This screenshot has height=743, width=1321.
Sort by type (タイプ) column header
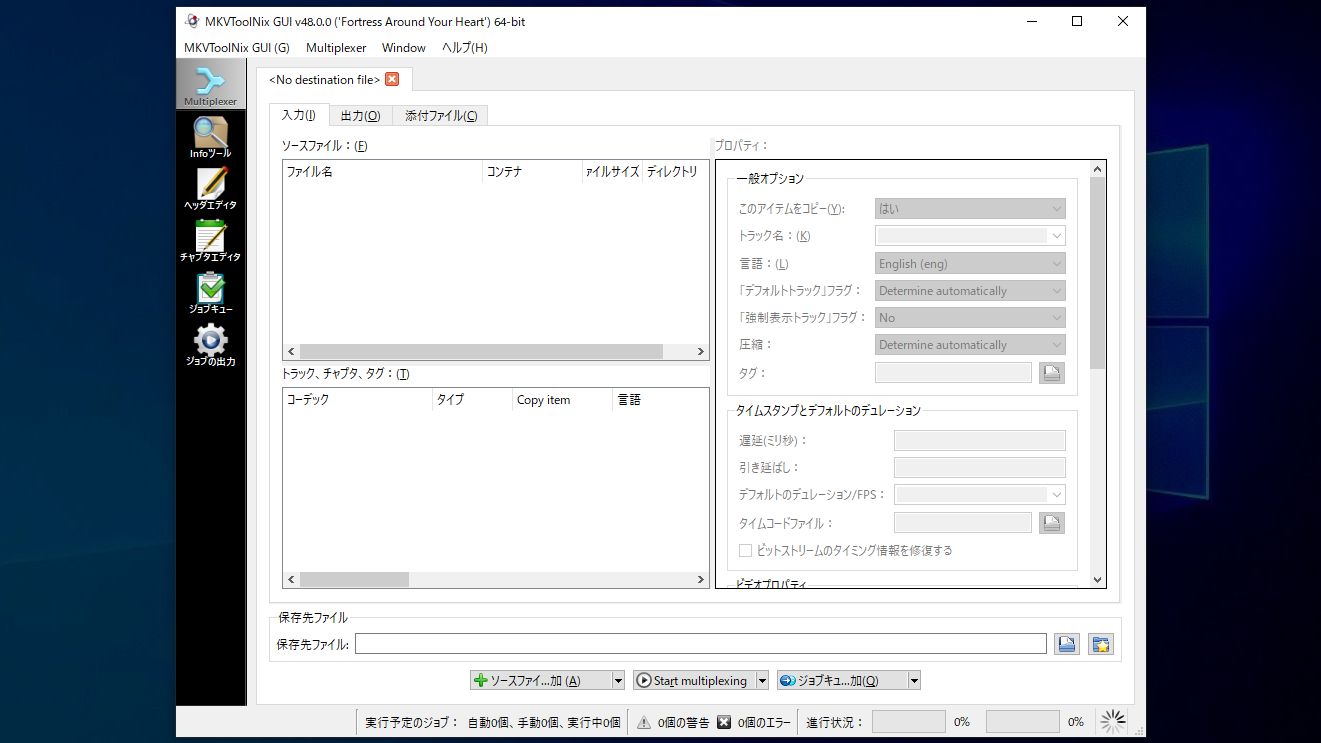(472, 400)
